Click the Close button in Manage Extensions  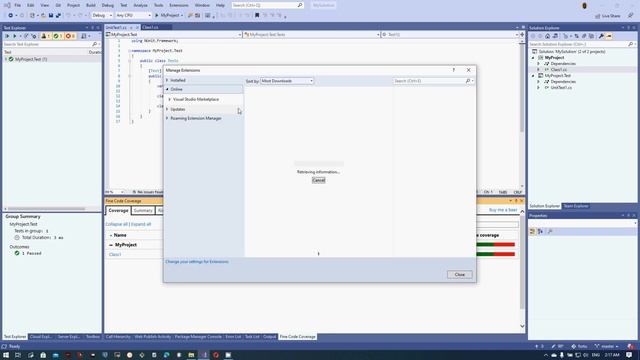(460, 275)
